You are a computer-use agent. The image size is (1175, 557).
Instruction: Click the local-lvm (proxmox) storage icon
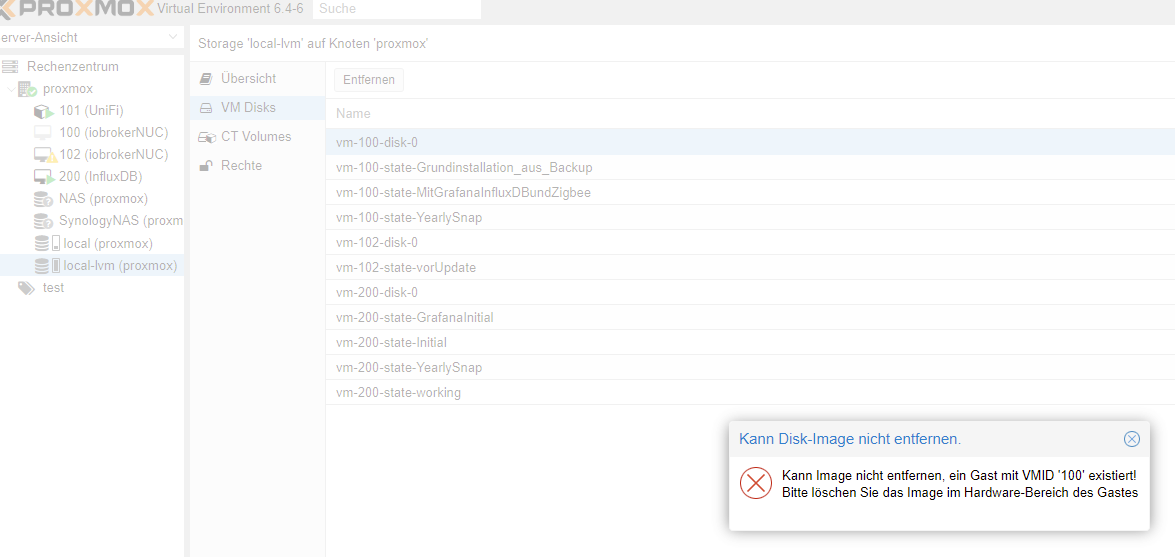47,265
